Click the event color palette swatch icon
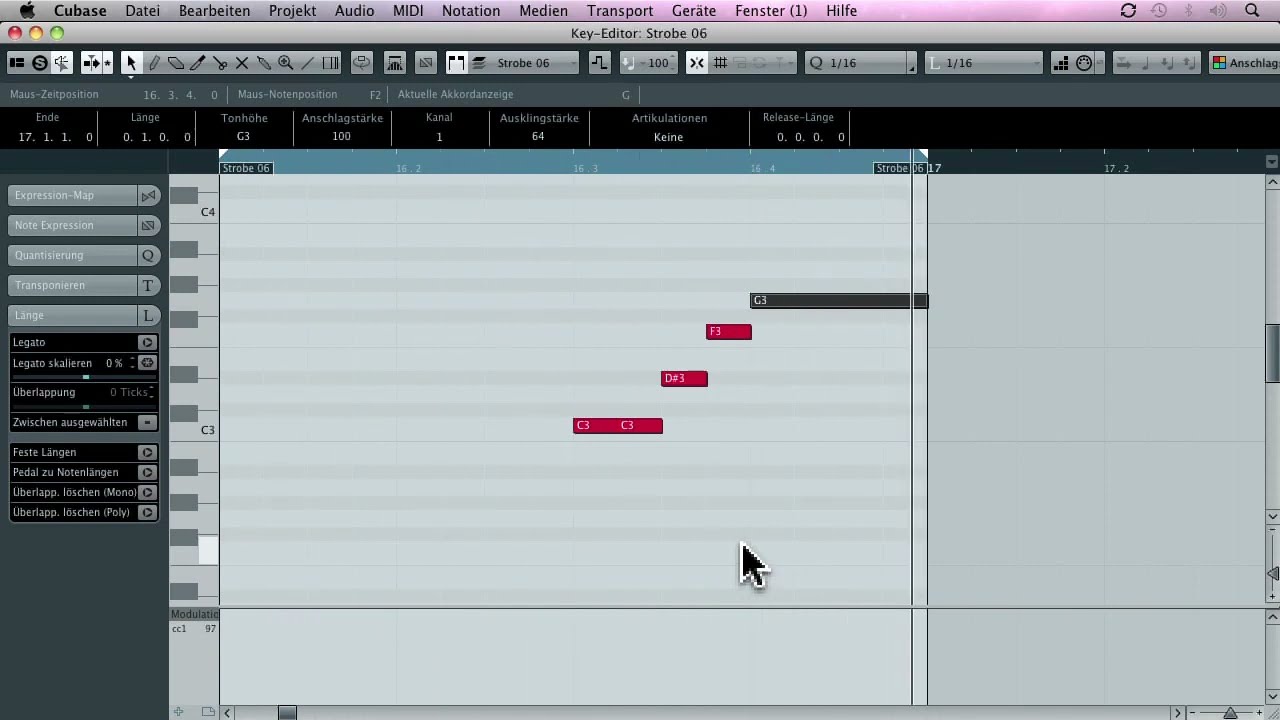Screen dimensions: 1280x720 (1219, 63)
